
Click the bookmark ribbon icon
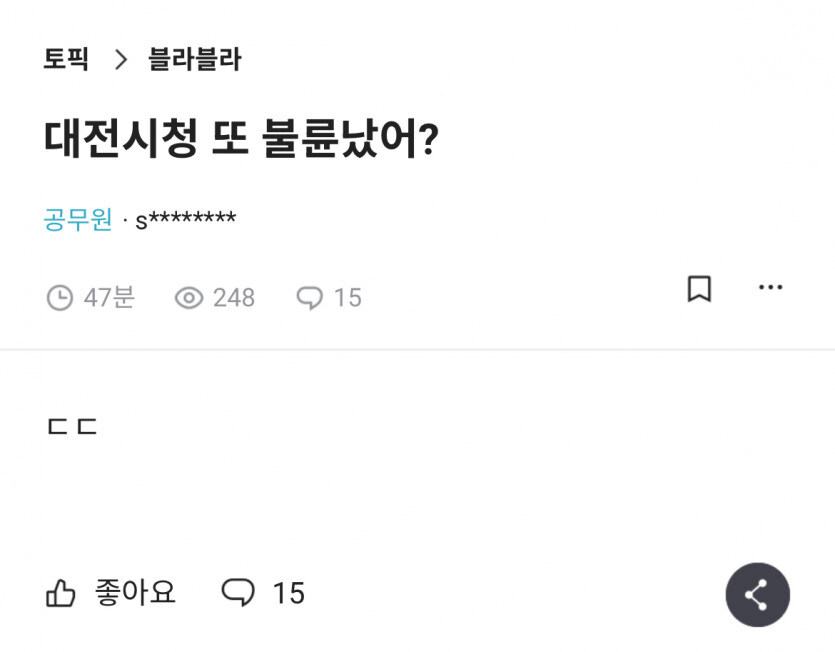pos(700,288)
